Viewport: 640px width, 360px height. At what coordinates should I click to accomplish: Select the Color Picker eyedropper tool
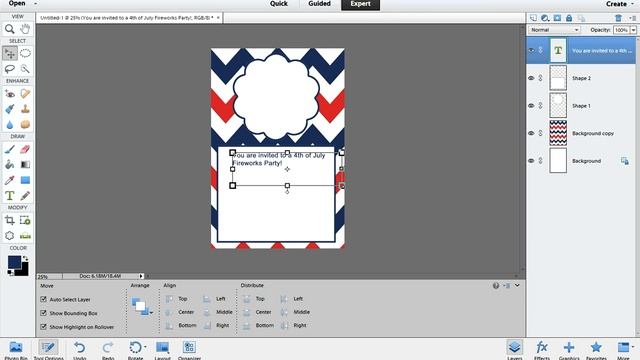(x=10, y=180)
